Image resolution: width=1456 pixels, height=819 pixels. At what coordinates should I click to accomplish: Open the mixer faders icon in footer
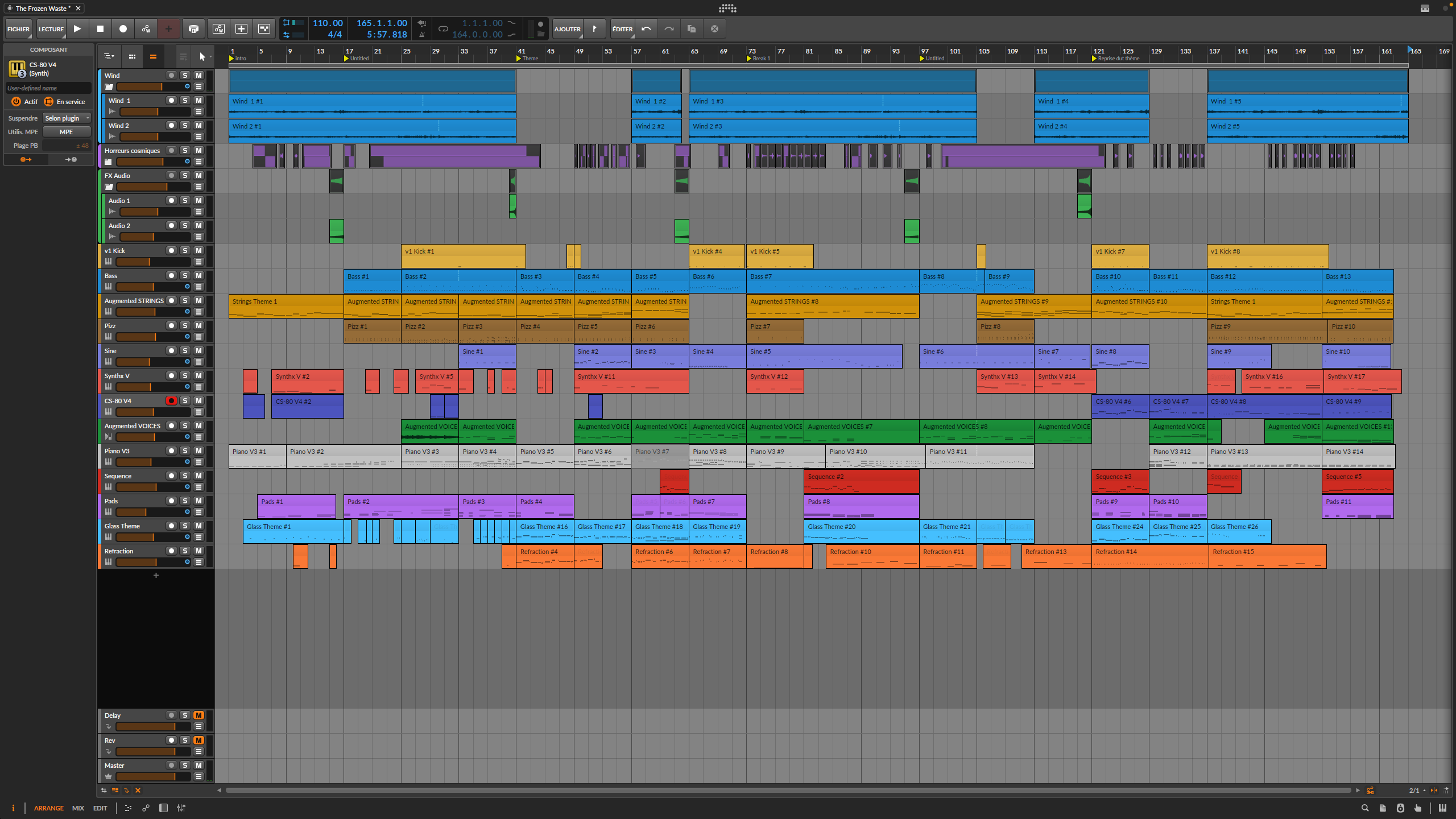pyautogui.click(x=181, y=808)
